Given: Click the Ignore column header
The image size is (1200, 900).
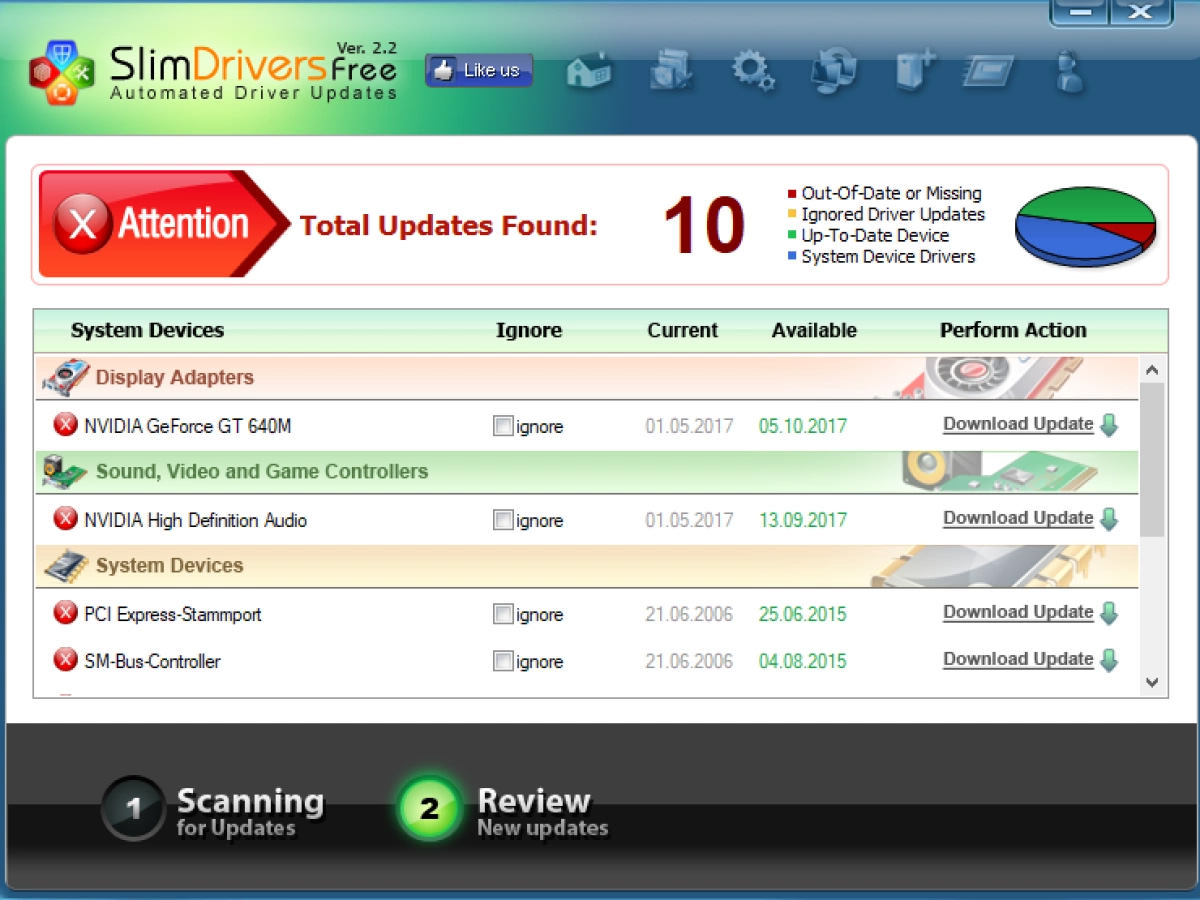Looking at the screenshot, I should tap(529, 330).
